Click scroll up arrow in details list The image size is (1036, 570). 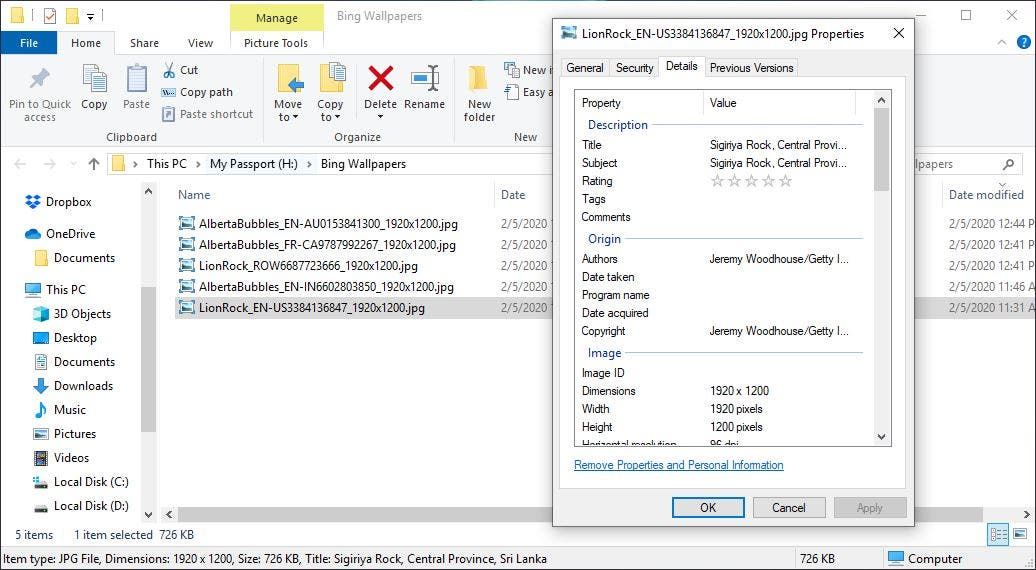click(881, 100)
